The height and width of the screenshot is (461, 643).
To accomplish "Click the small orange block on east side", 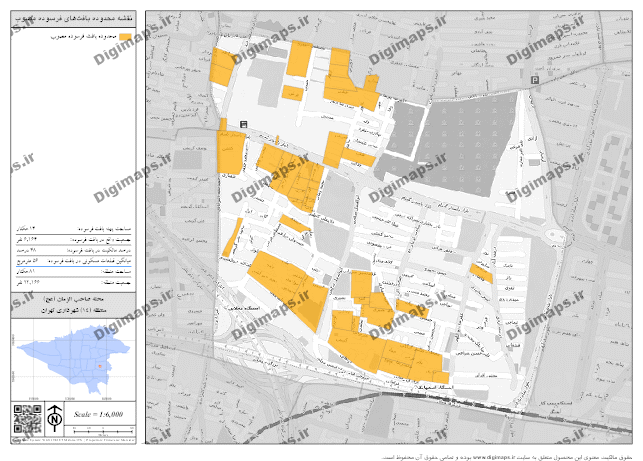I will tap(482, 272).
